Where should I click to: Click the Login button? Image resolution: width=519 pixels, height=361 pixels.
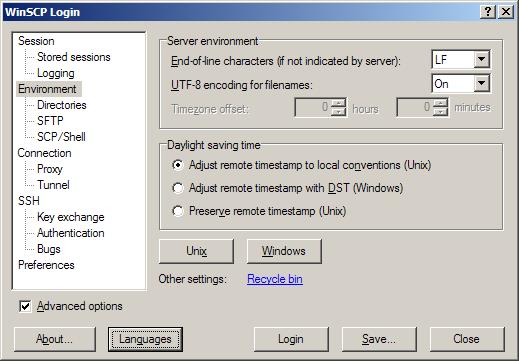[291, 339]
